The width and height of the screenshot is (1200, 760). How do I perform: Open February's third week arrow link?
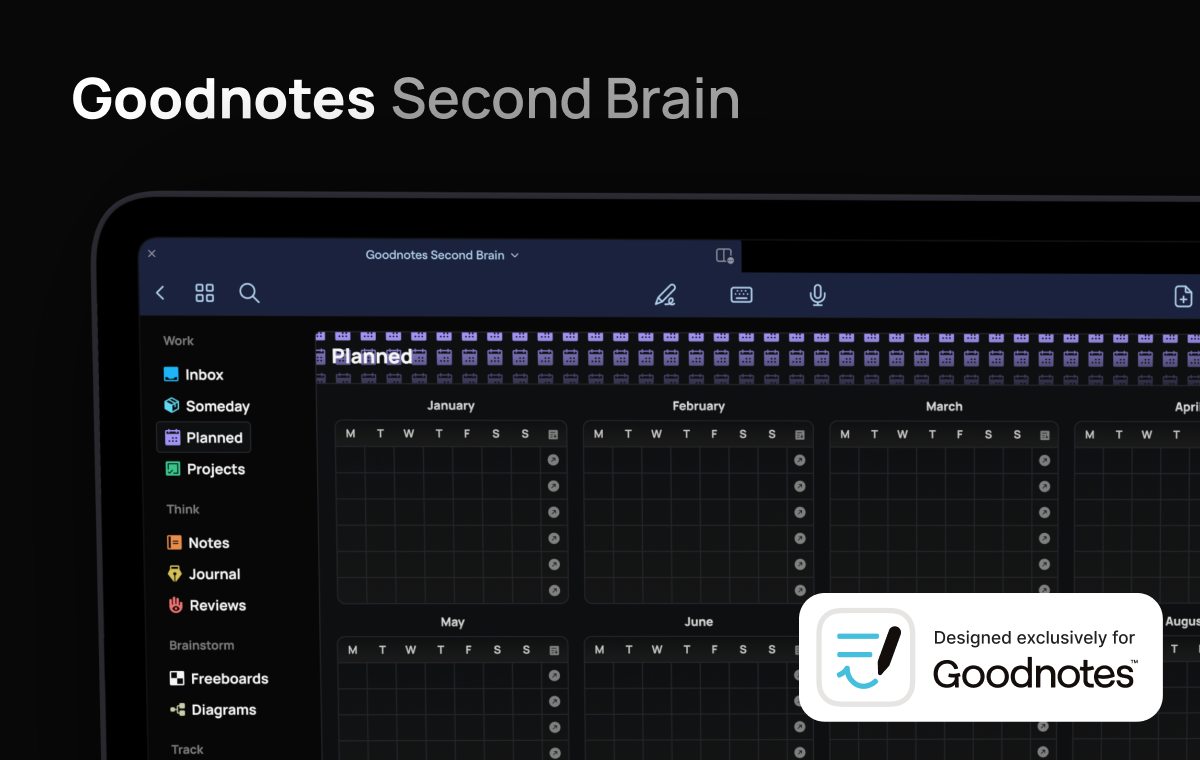tap(799, 513)
